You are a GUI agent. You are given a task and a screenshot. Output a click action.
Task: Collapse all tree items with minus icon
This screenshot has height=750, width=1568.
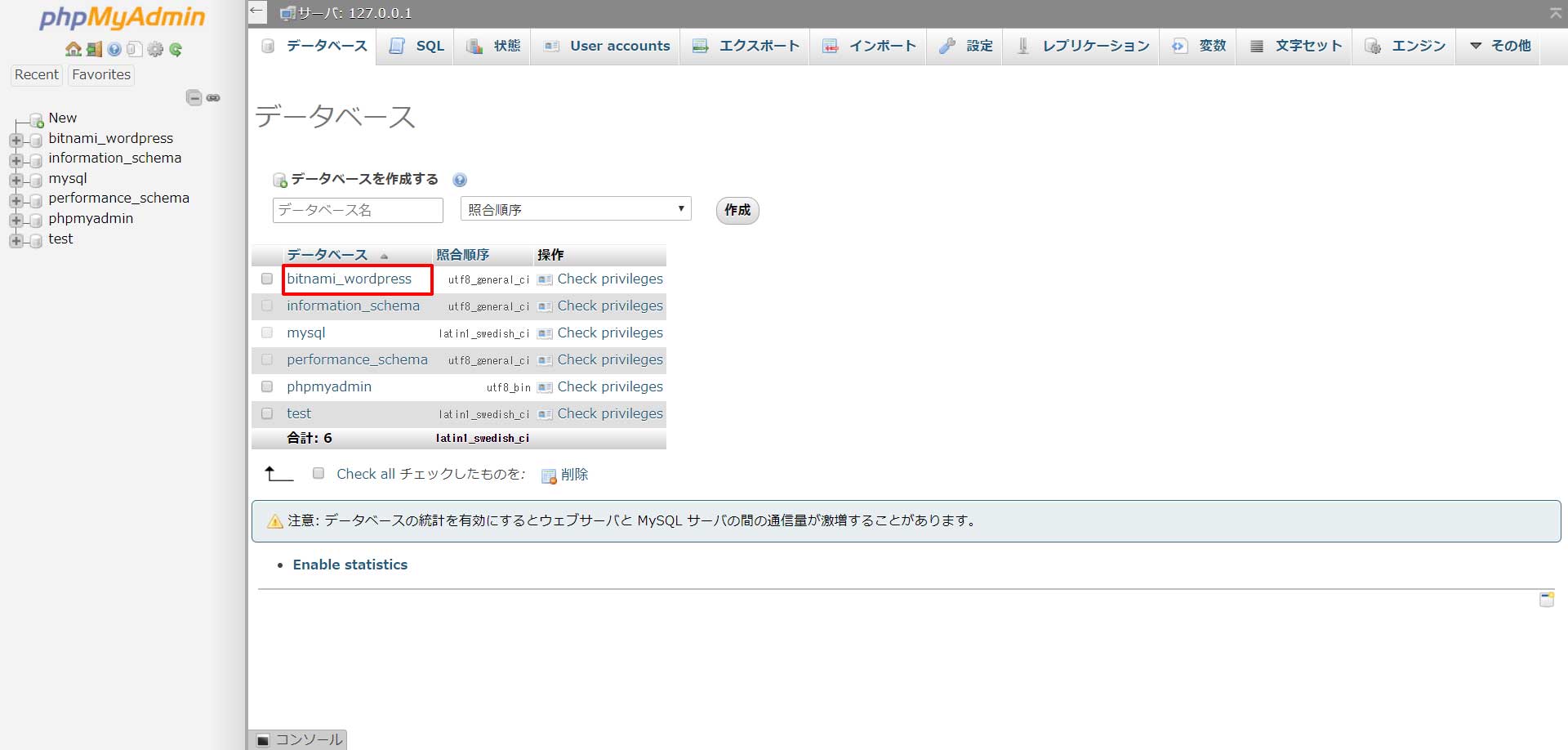coord(194,98)
